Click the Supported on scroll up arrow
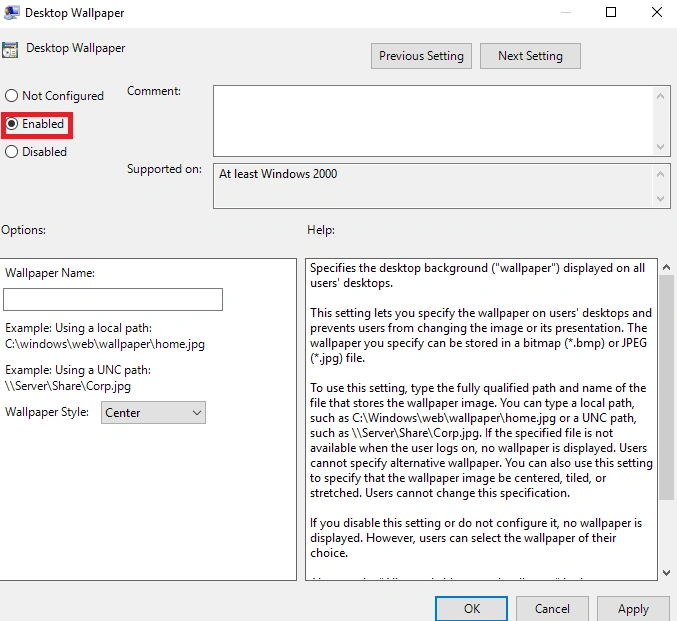The height and width of the screenshot is (621, 677). click(x=660, y=174)
